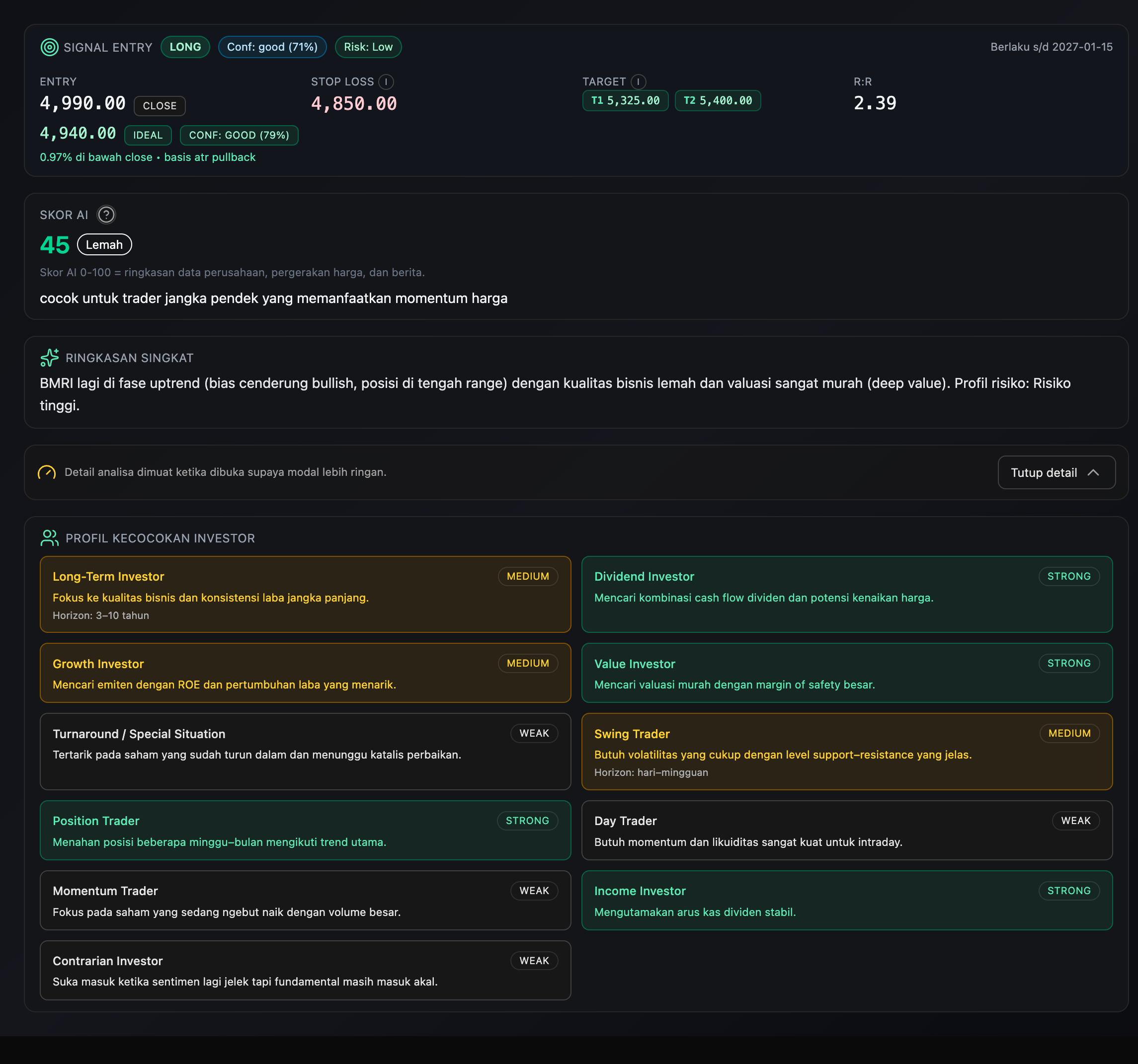The height and width of the screenshot is (1064, 1138).
Task: Open the Long-Term Investor profile card
Action: coord(305,594)
